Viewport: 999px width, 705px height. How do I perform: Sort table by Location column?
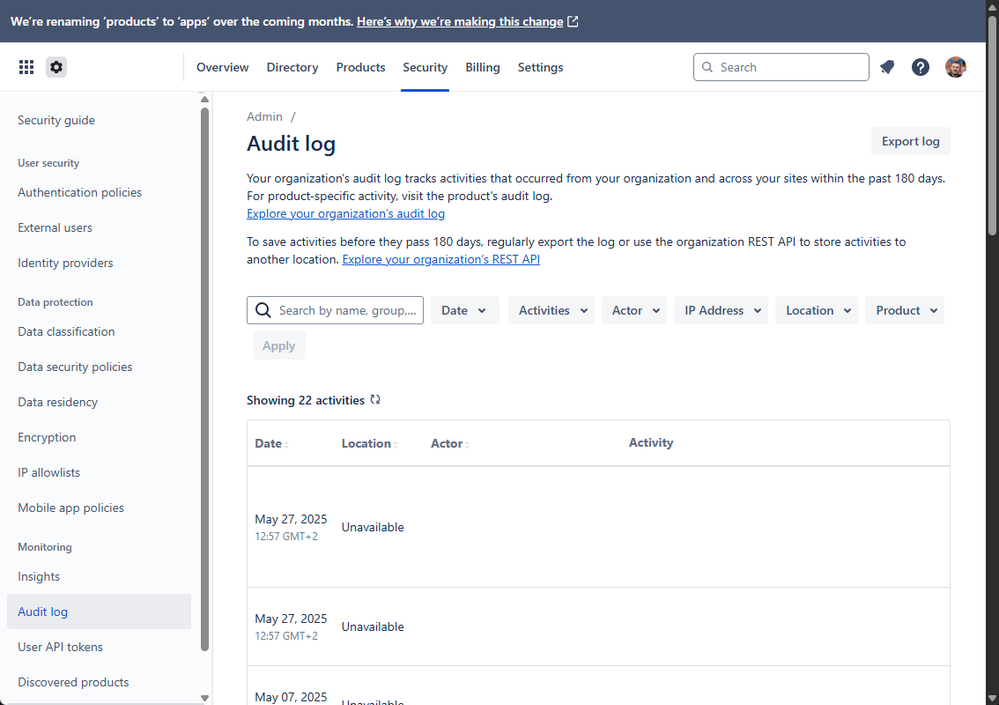[370, 444]
